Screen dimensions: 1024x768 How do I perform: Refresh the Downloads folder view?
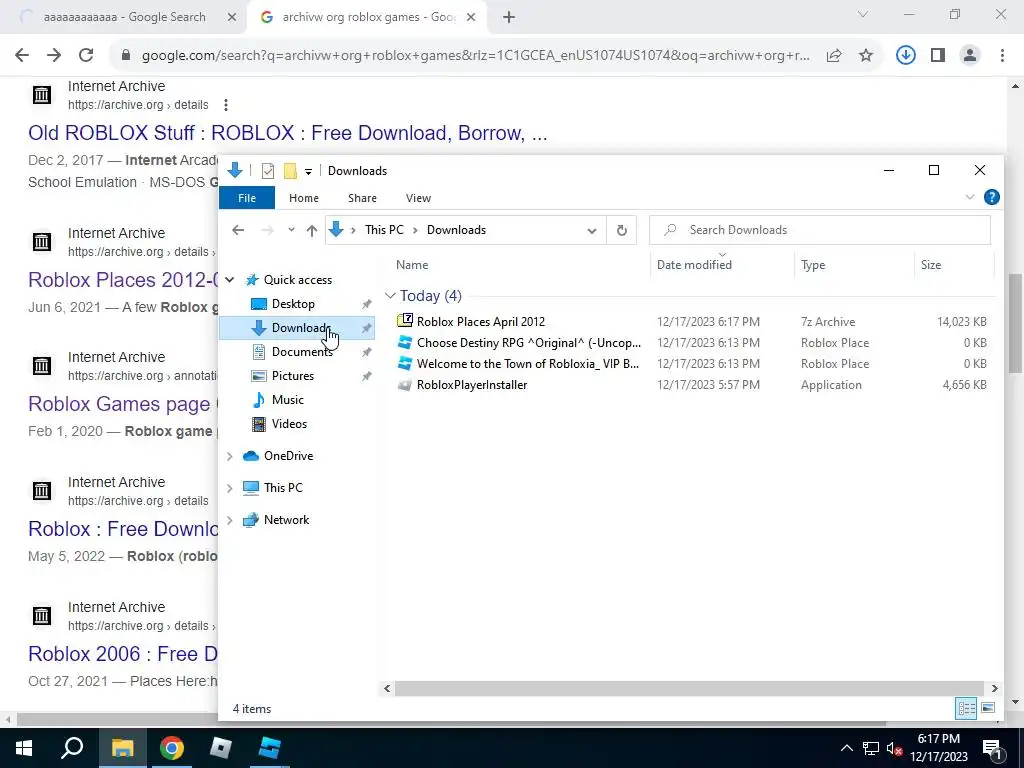pos(622,231)
